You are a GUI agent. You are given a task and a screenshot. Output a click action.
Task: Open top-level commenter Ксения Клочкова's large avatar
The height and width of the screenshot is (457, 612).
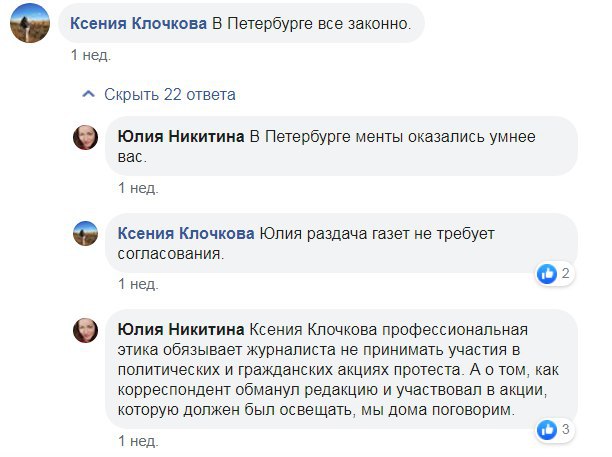point(30,25)
